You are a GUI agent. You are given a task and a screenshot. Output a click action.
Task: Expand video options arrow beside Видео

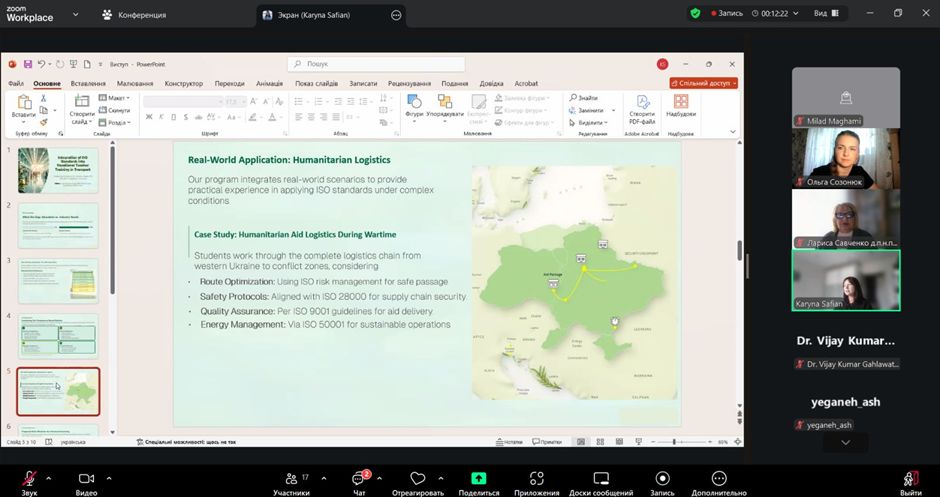109,478
